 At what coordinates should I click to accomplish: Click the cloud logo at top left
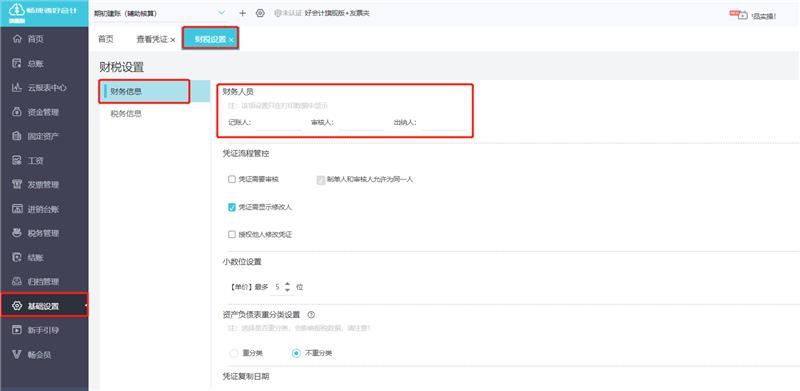pyautogui.click(x=17, y=10)
